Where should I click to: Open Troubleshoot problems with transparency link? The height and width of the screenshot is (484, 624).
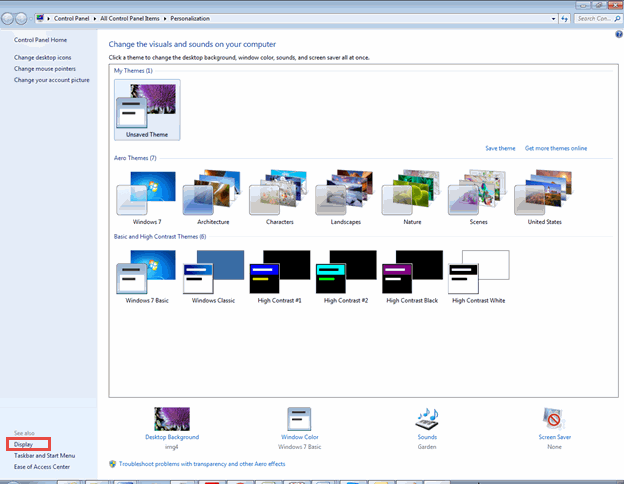pyautogui.click(x=202, y=464)
